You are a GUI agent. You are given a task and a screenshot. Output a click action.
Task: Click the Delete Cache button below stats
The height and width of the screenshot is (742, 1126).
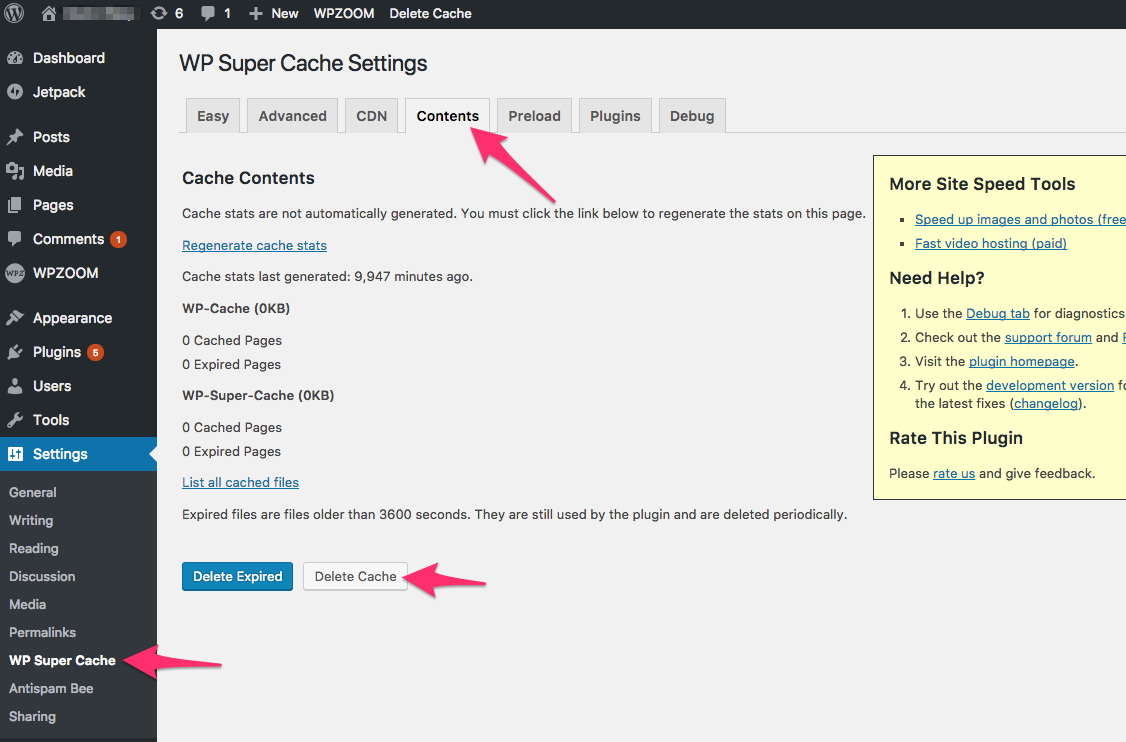pos(355,576)
